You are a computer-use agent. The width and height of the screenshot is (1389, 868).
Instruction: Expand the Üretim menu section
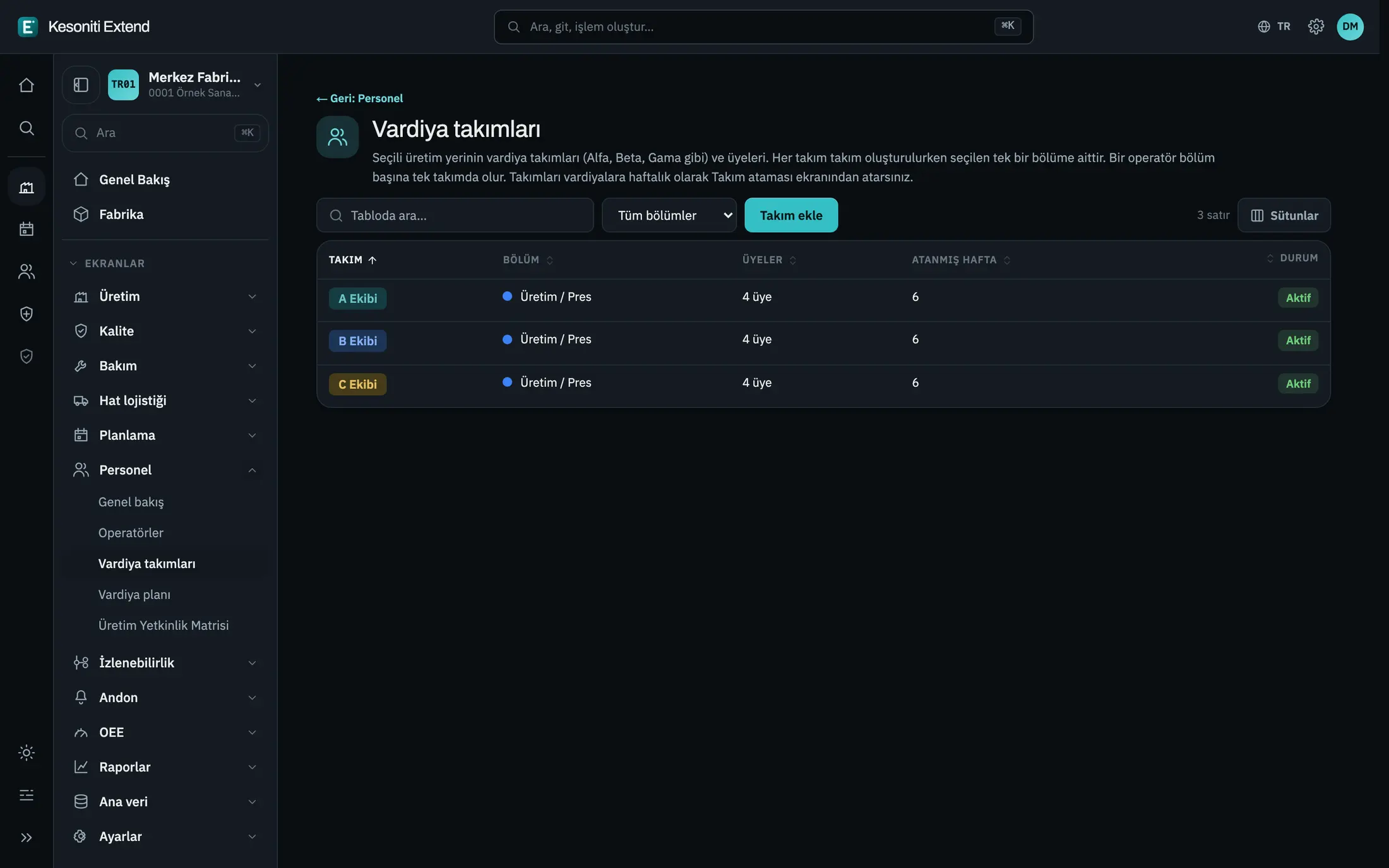click(165, 296)
